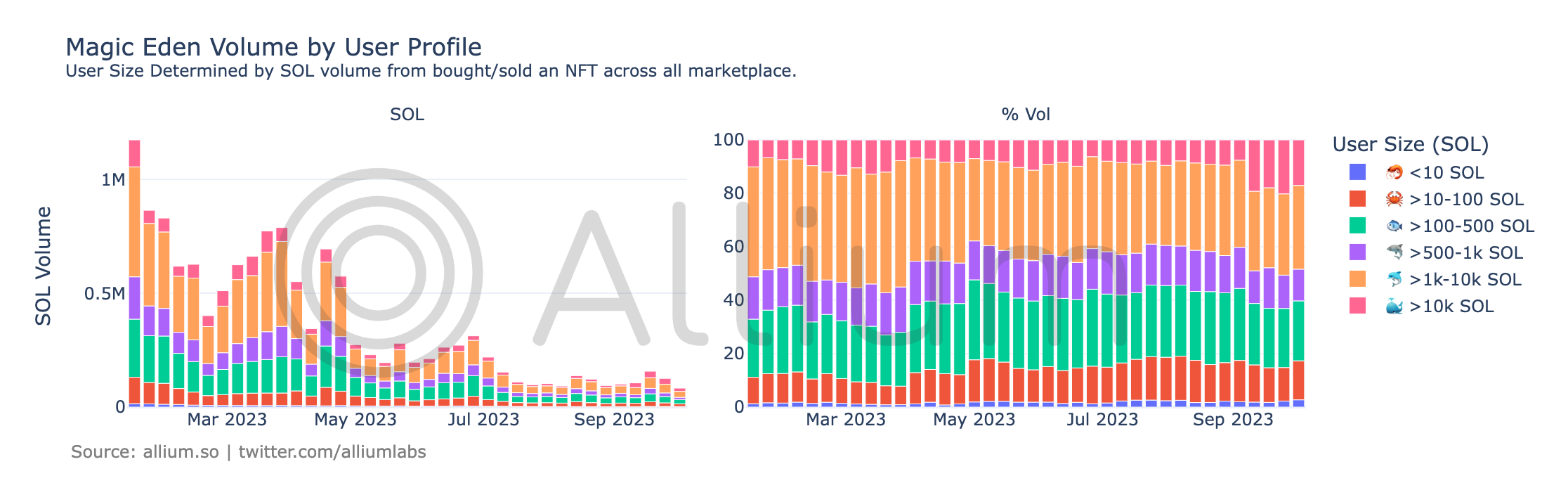Click 'Jul 2023' on the SOL chart axis
Screen dimensions: 1568x502
point(483,420)
